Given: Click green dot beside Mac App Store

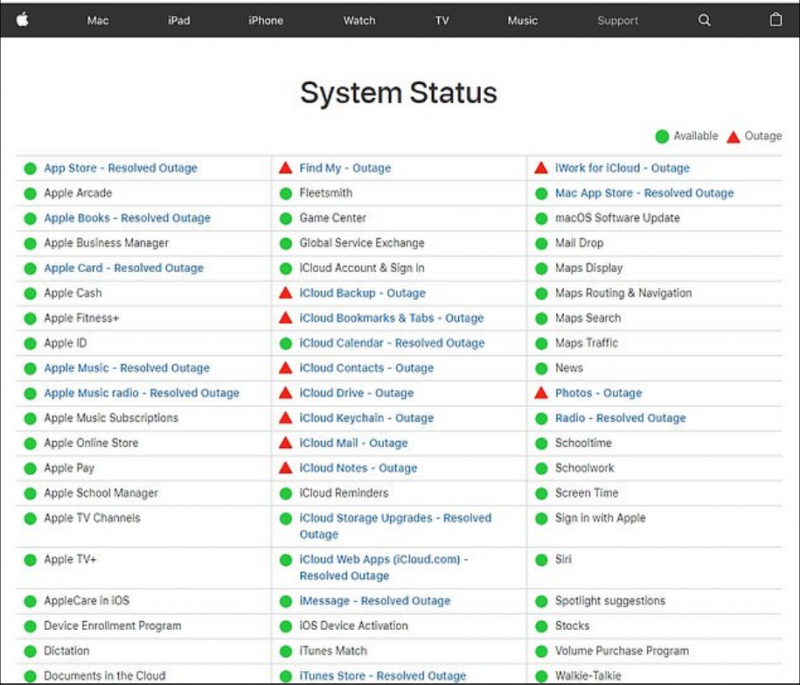Looking at the screenshot, I should point(541,193).
